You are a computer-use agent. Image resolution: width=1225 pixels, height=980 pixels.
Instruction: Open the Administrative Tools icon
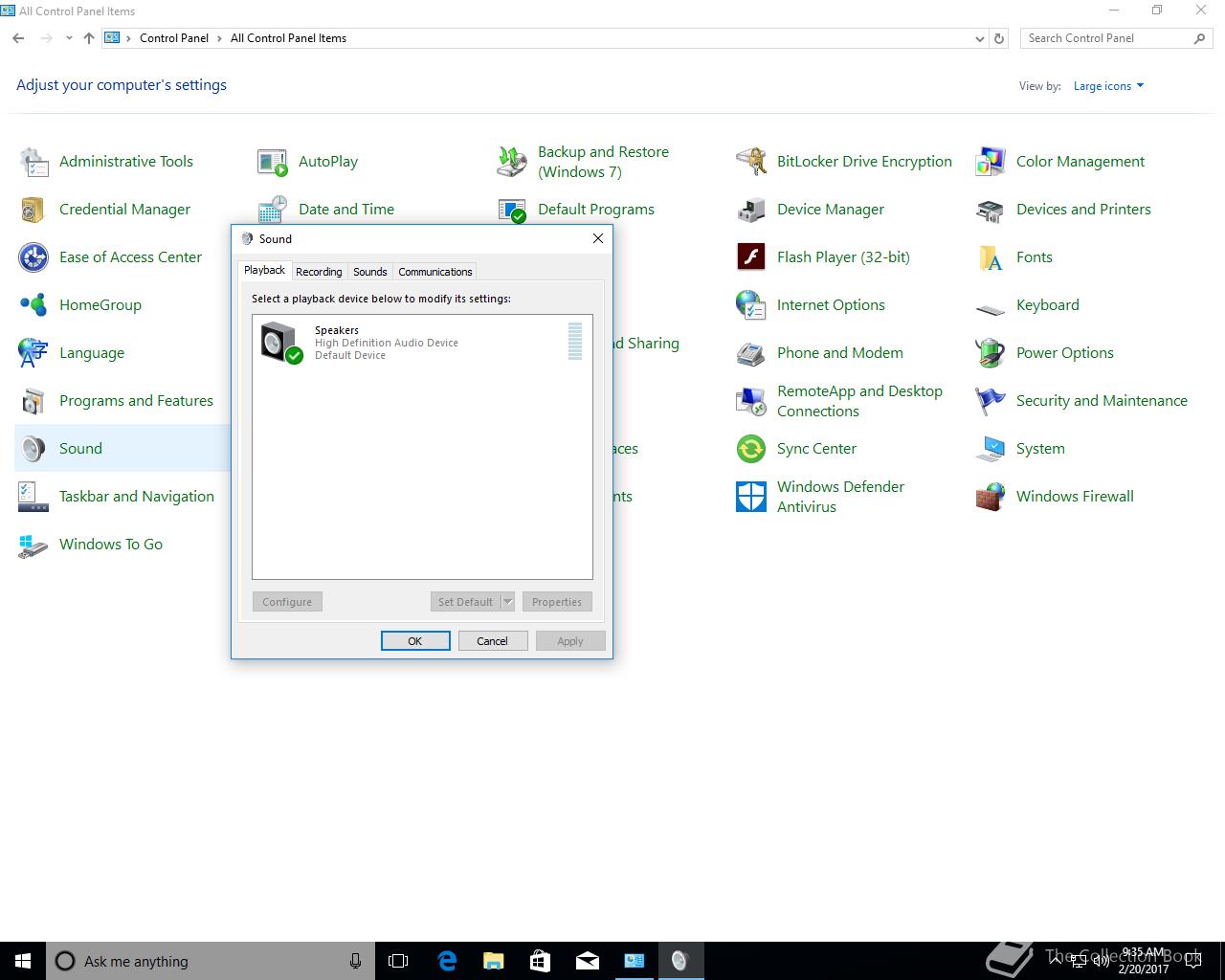pyautogui.click(x=33, y=162)
